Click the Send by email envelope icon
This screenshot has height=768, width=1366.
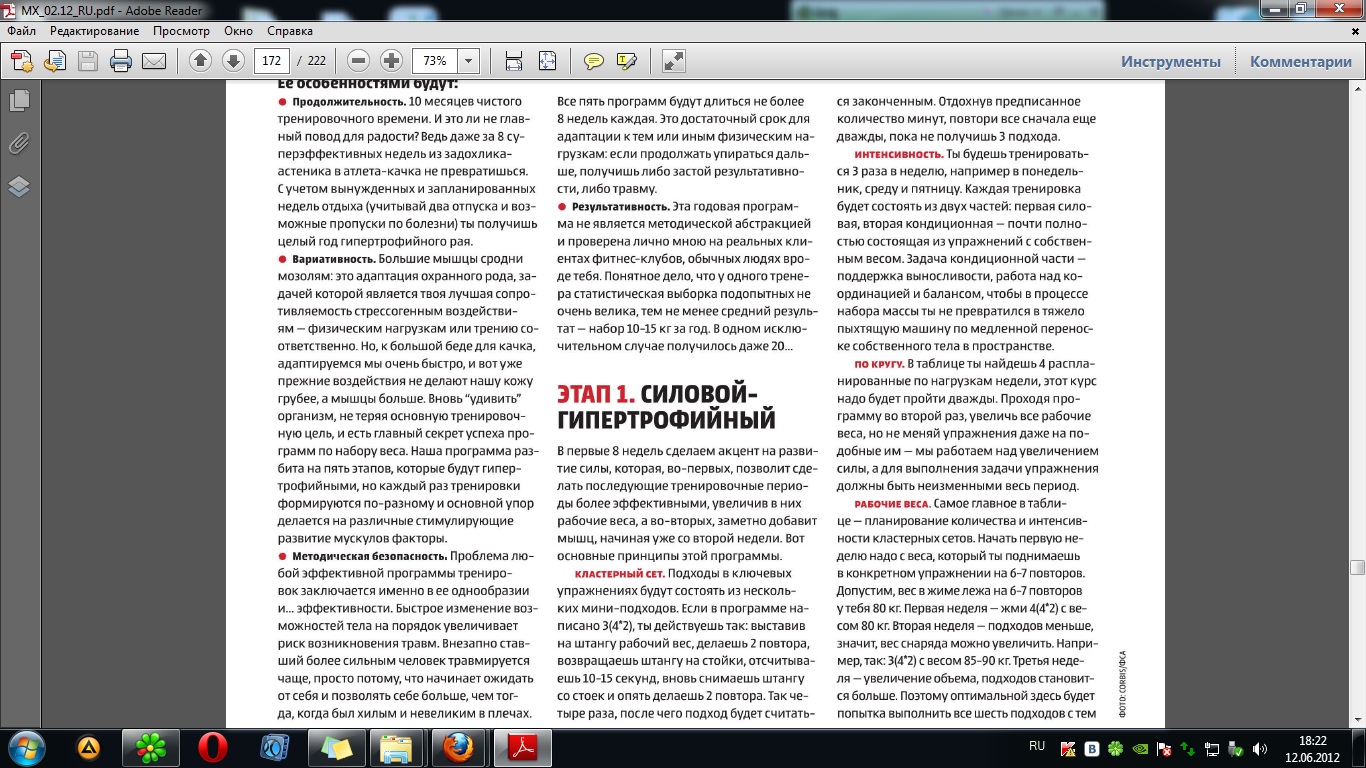[154, 61]
